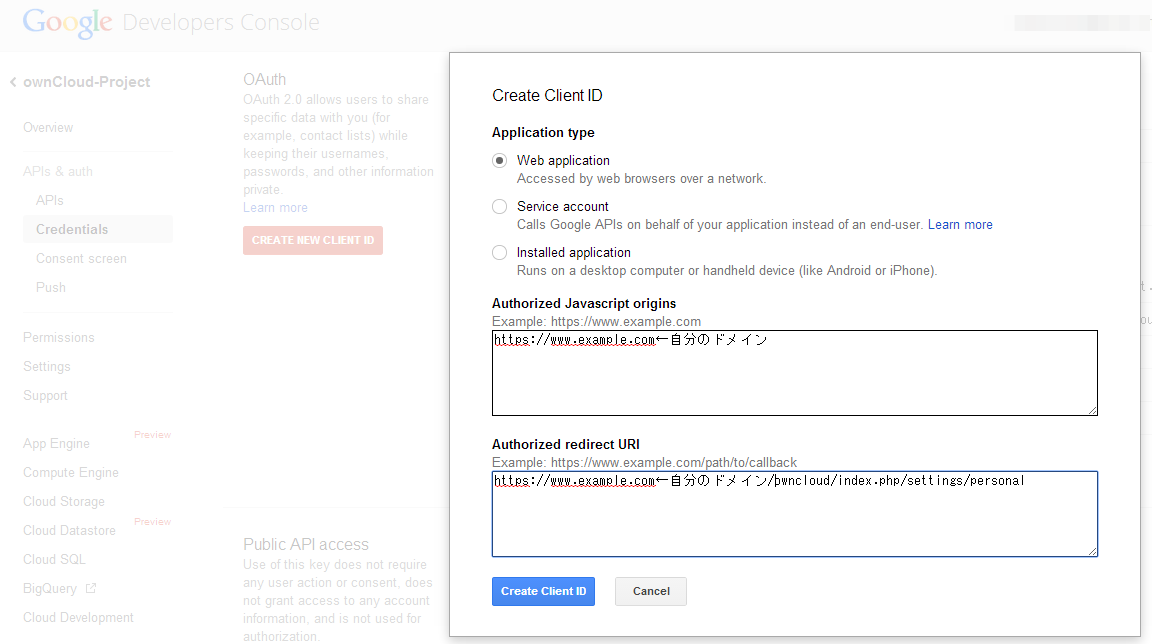
Task: Click the back chevron beside ownCloud-Project
Action: pos(13,82)
